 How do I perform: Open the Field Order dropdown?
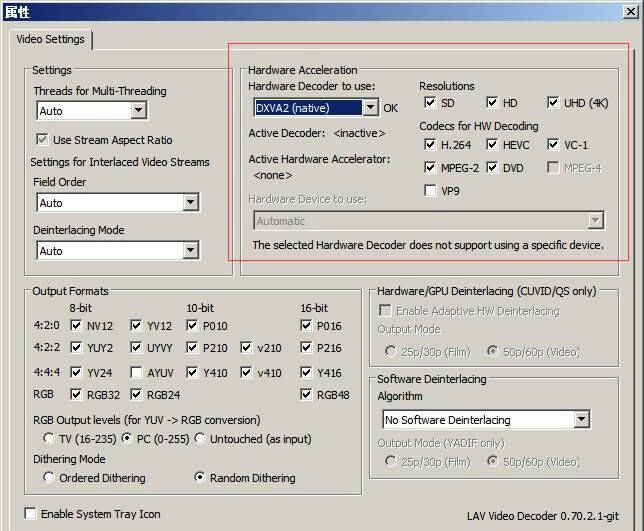point(118,202)
